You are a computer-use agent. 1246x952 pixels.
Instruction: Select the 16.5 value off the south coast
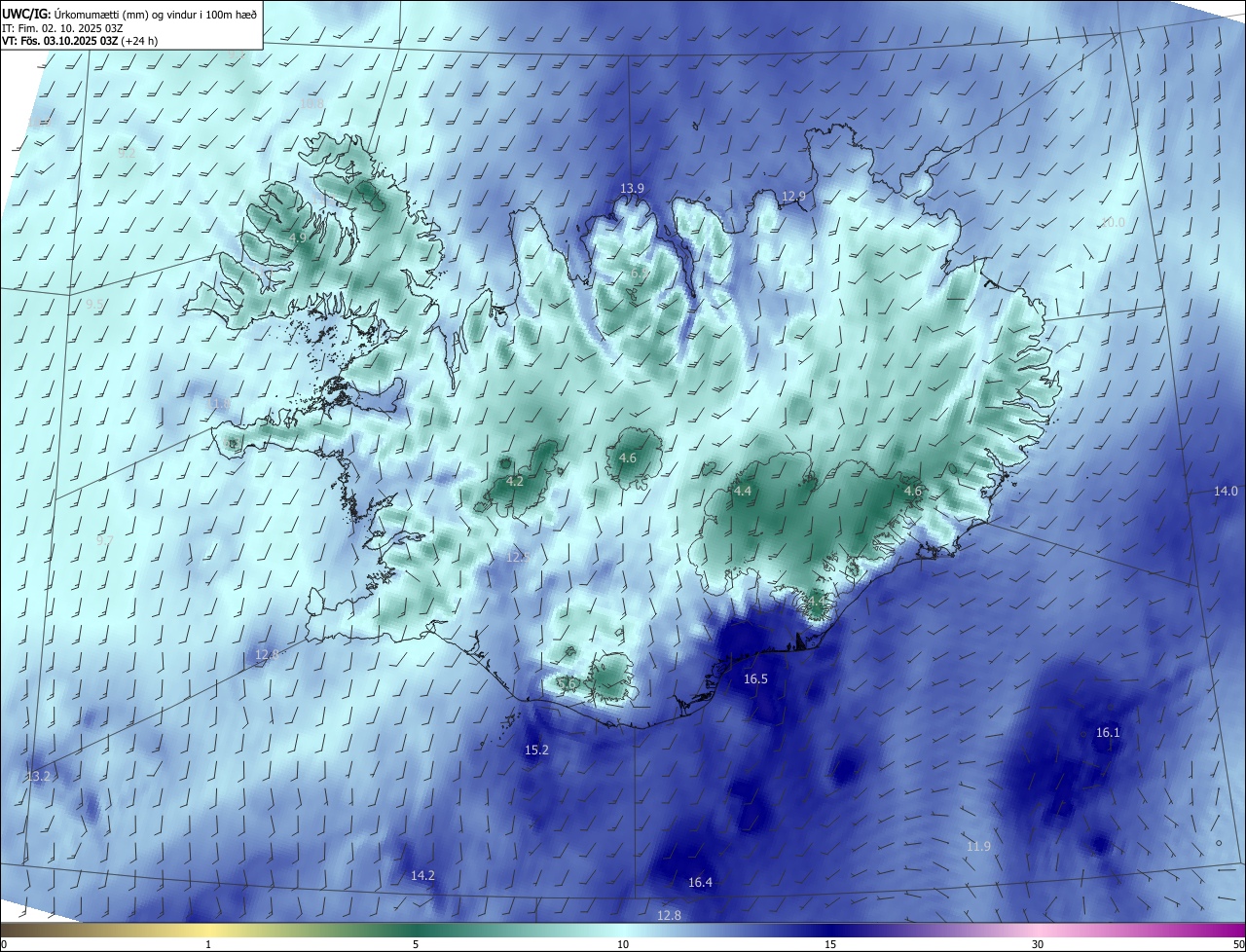[755, 679]
